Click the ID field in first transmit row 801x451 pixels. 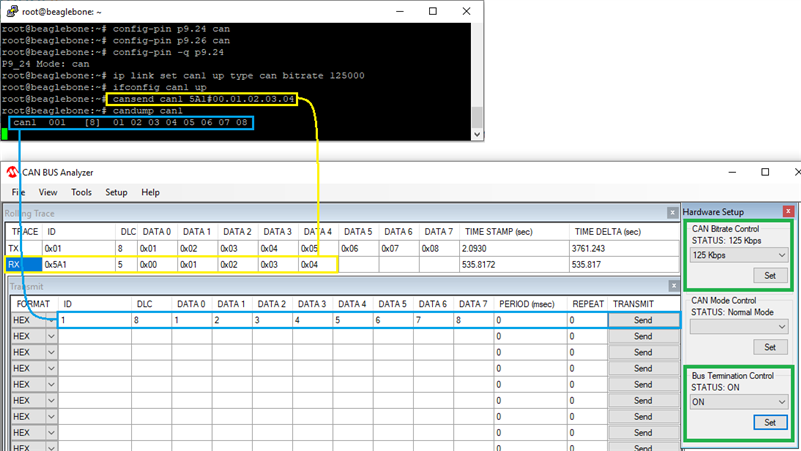[95, 320]
